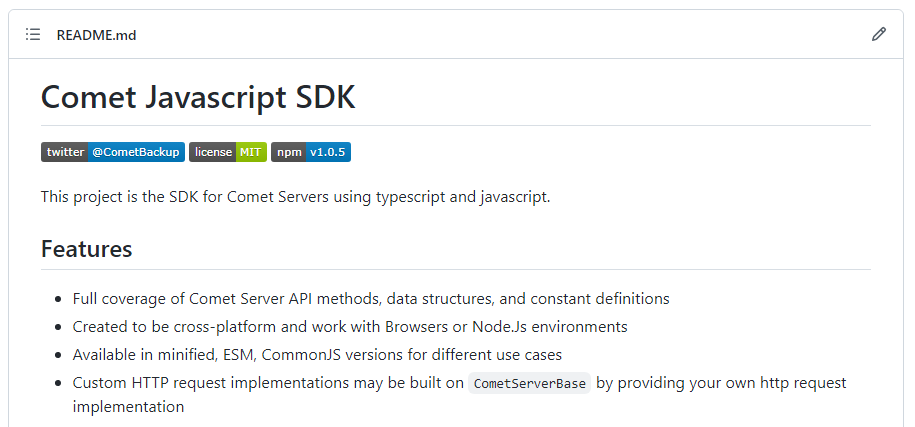The width and height of the screenshot is (915, 427).
Task: Click the twitter @CometBackup badge
Action: pos(112,152)
